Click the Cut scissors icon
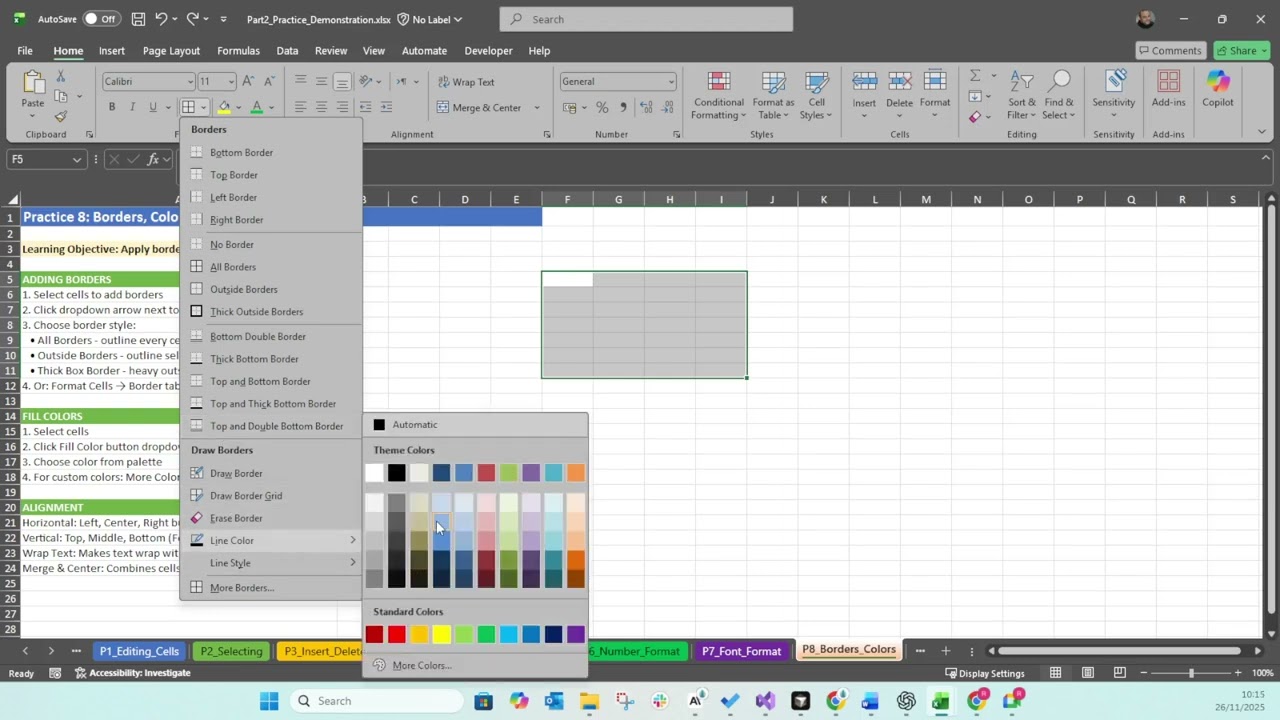The image size is (1280, 720). coord(61,77)
